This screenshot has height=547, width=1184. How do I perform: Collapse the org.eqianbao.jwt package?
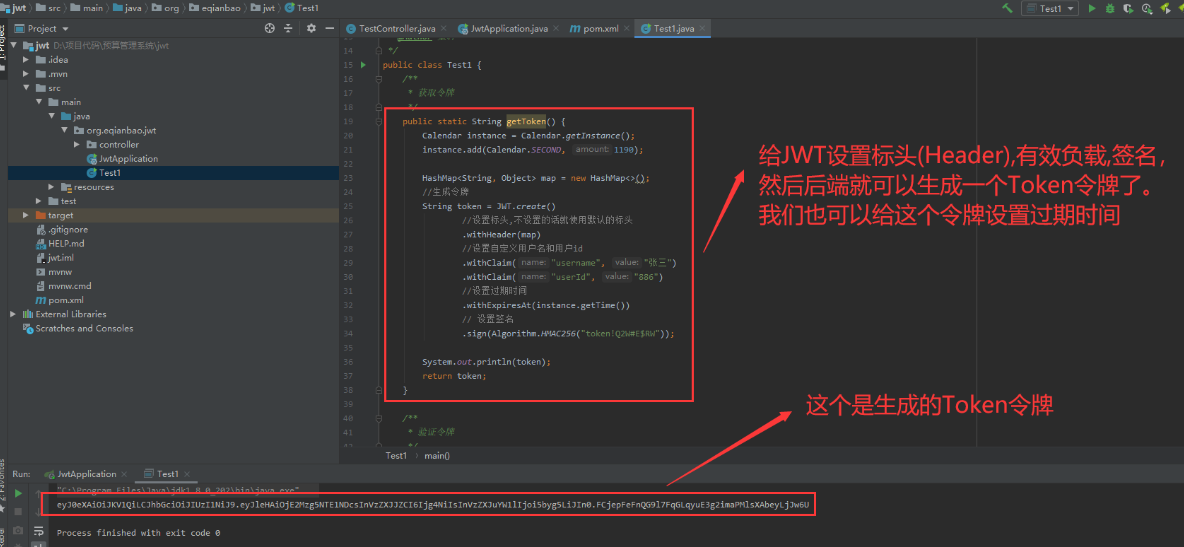(64, 130)
